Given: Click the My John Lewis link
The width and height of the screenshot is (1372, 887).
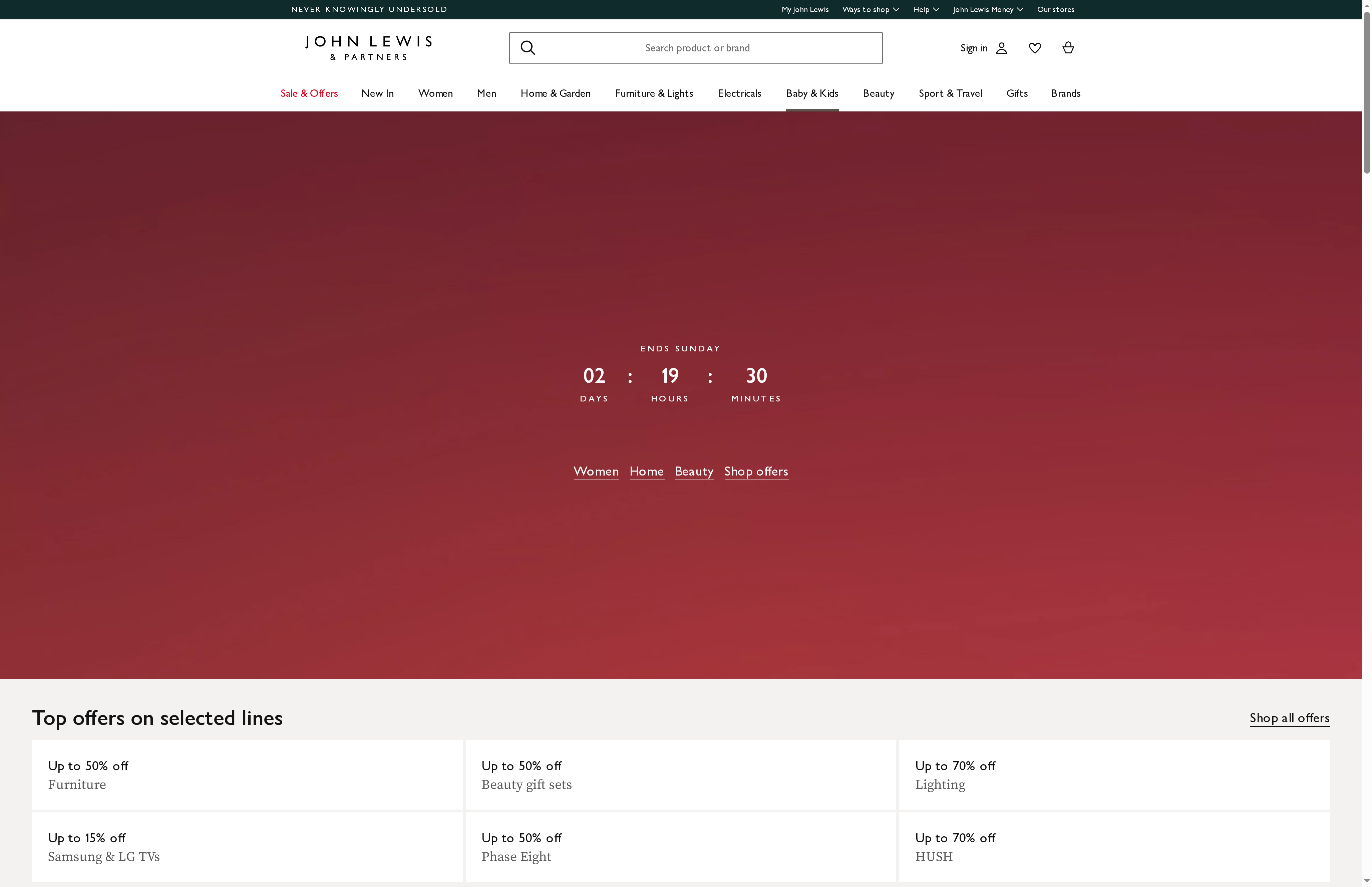Looking at the screenshot, I should point(804,9).
